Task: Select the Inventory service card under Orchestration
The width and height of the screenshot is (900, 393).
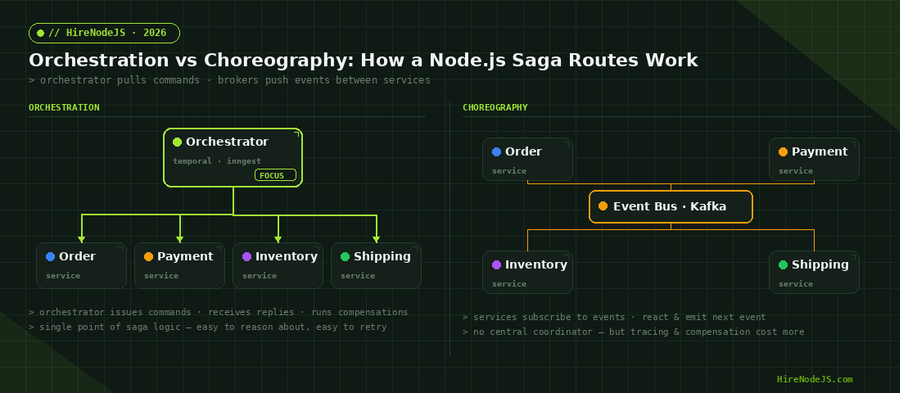Action: (277, 266)
